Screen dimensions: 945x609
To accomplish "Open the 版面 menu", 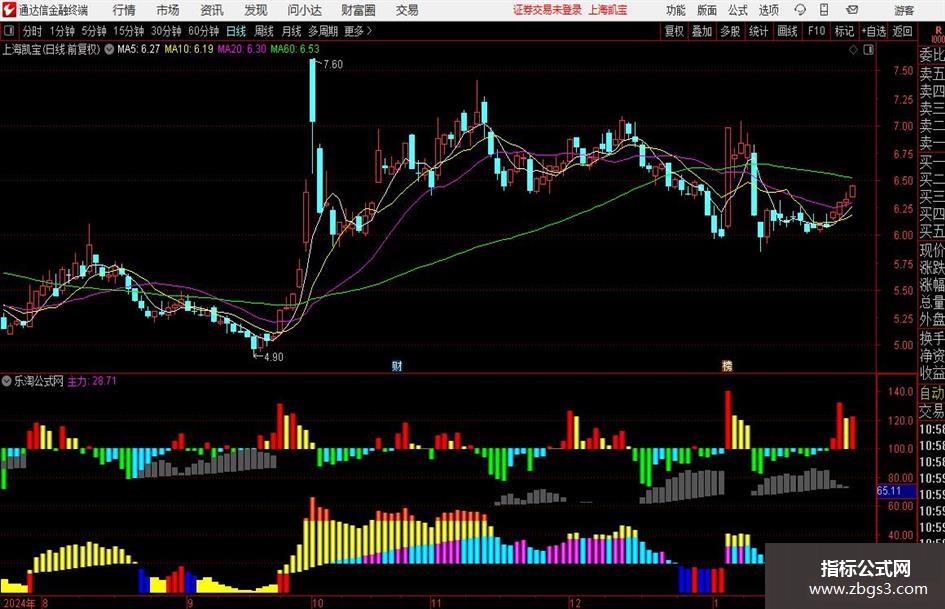I will point(707,10).
